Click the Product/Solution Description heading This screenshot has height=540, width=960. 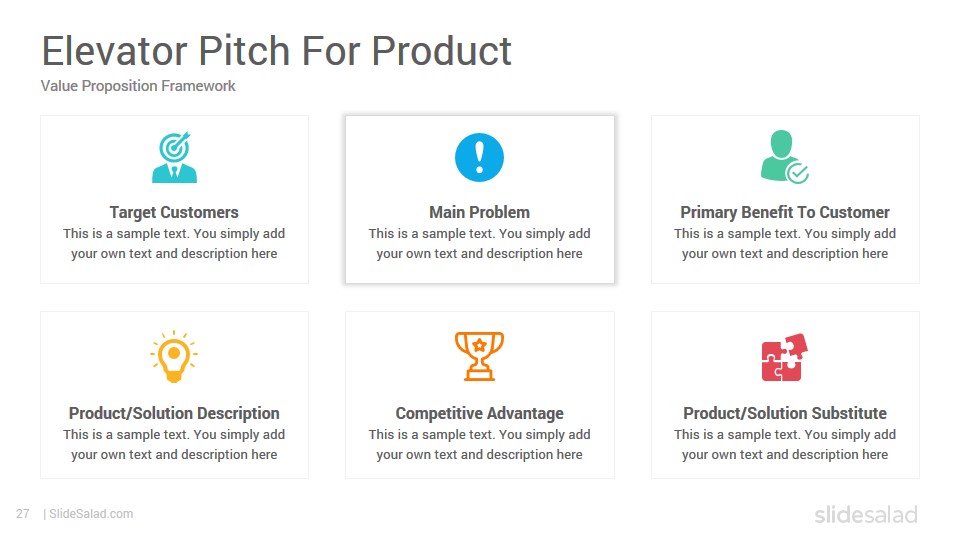pos(174,413)
